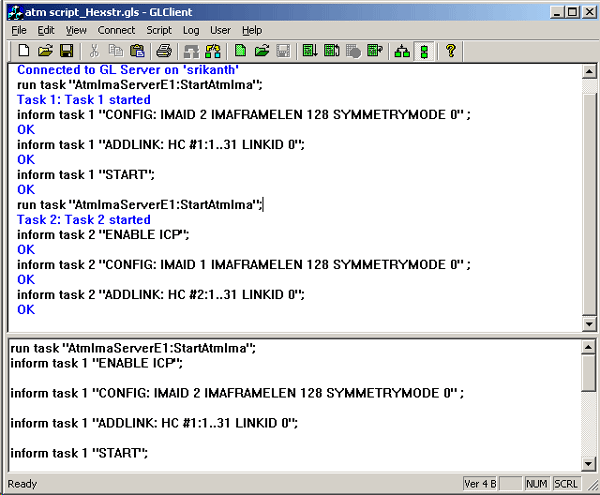Click the script pane "run task" first line
Screen dimensions: 600x495
coord(133,348)
